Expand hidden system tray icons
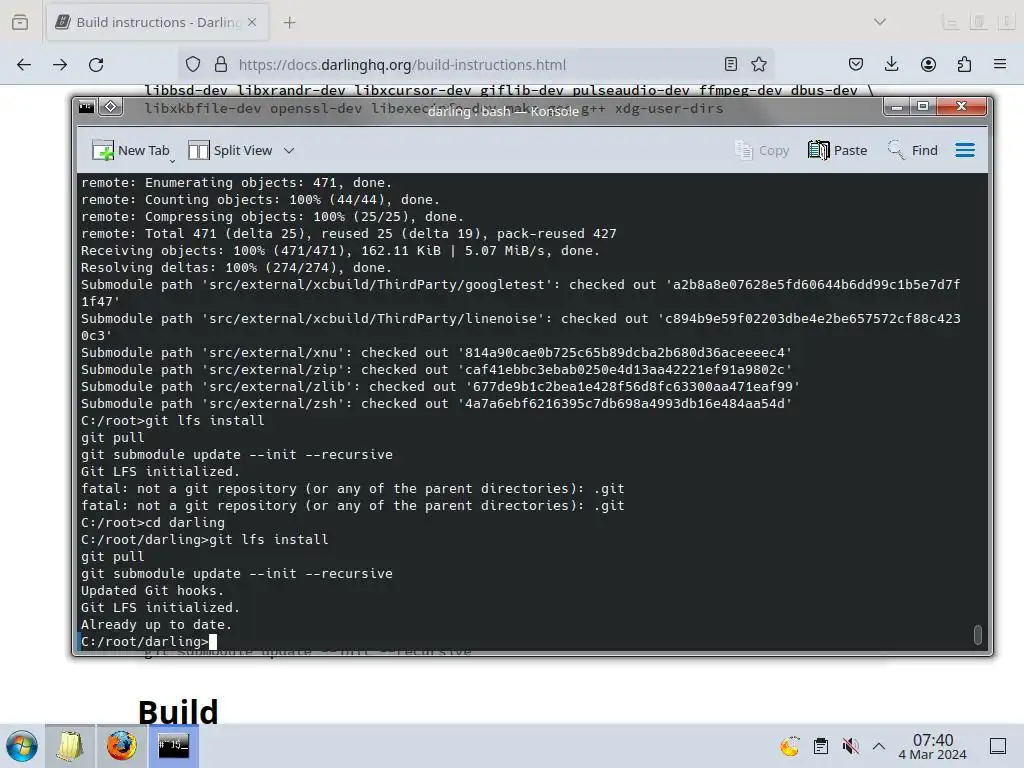The image size is (1024, 768). click(879, 746)
